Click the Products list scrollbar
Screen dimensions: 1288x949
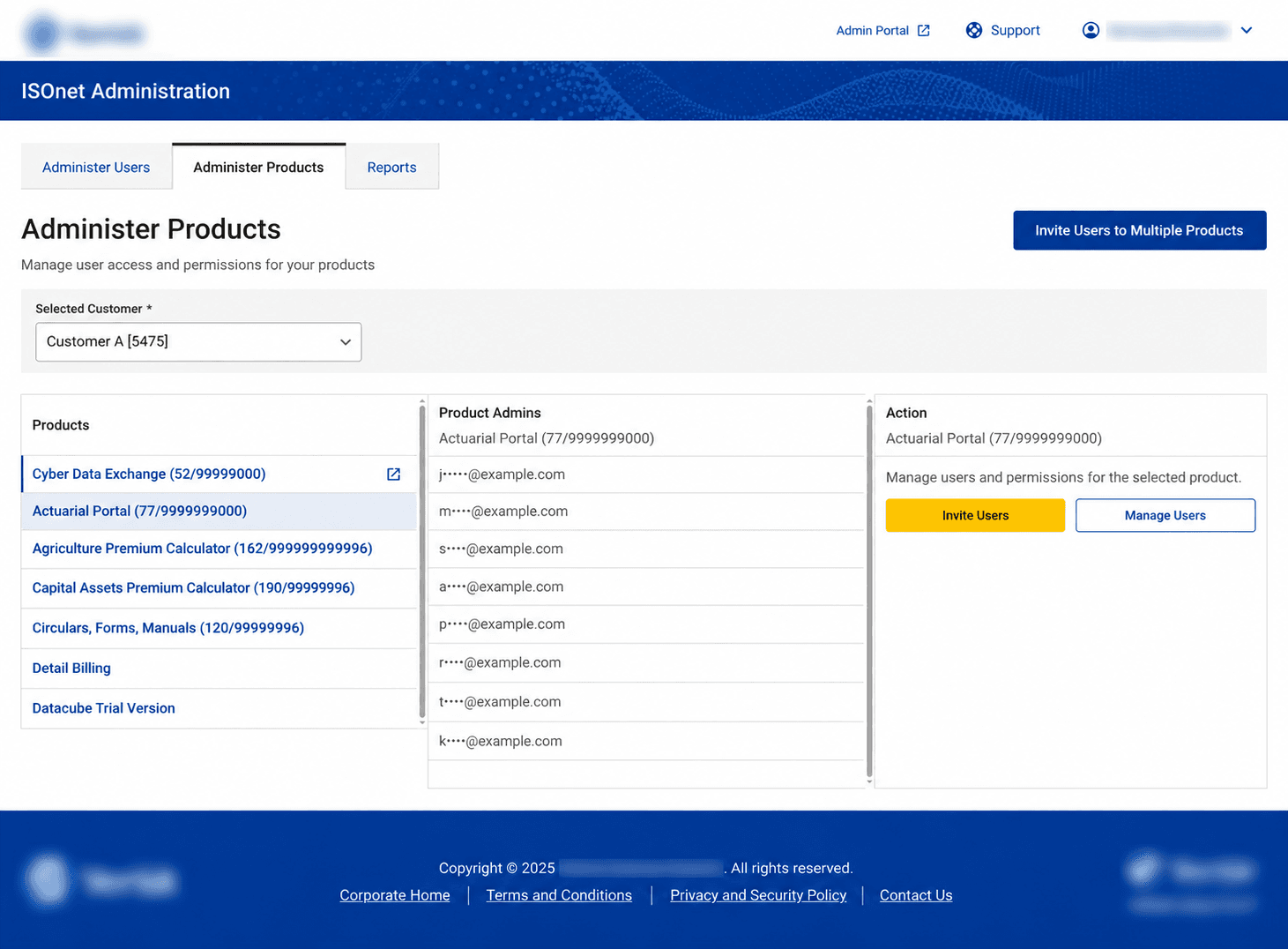pyautogui.click(x=422, y=561)
